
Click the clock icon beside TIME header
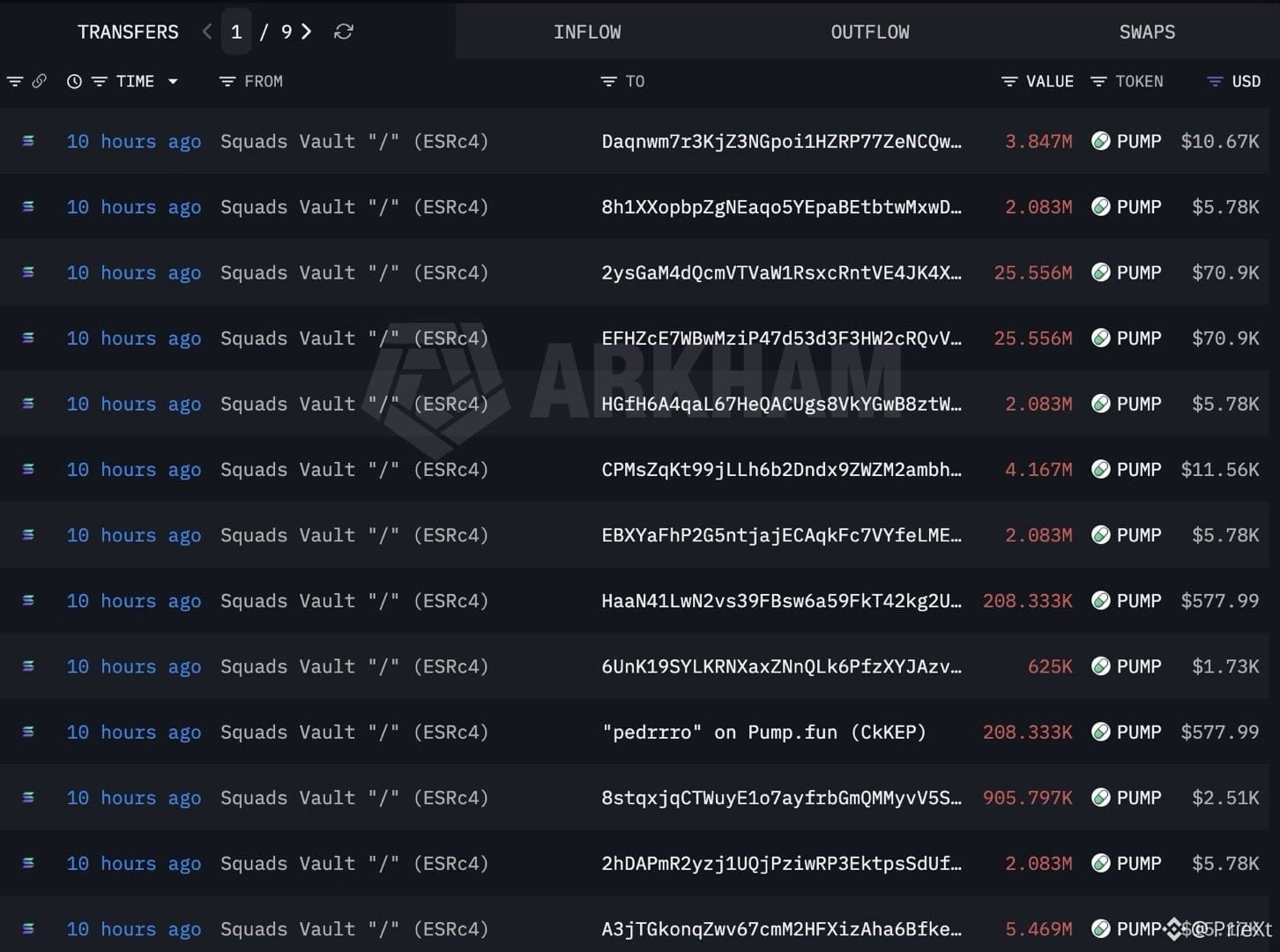click(x=75, y=81)
